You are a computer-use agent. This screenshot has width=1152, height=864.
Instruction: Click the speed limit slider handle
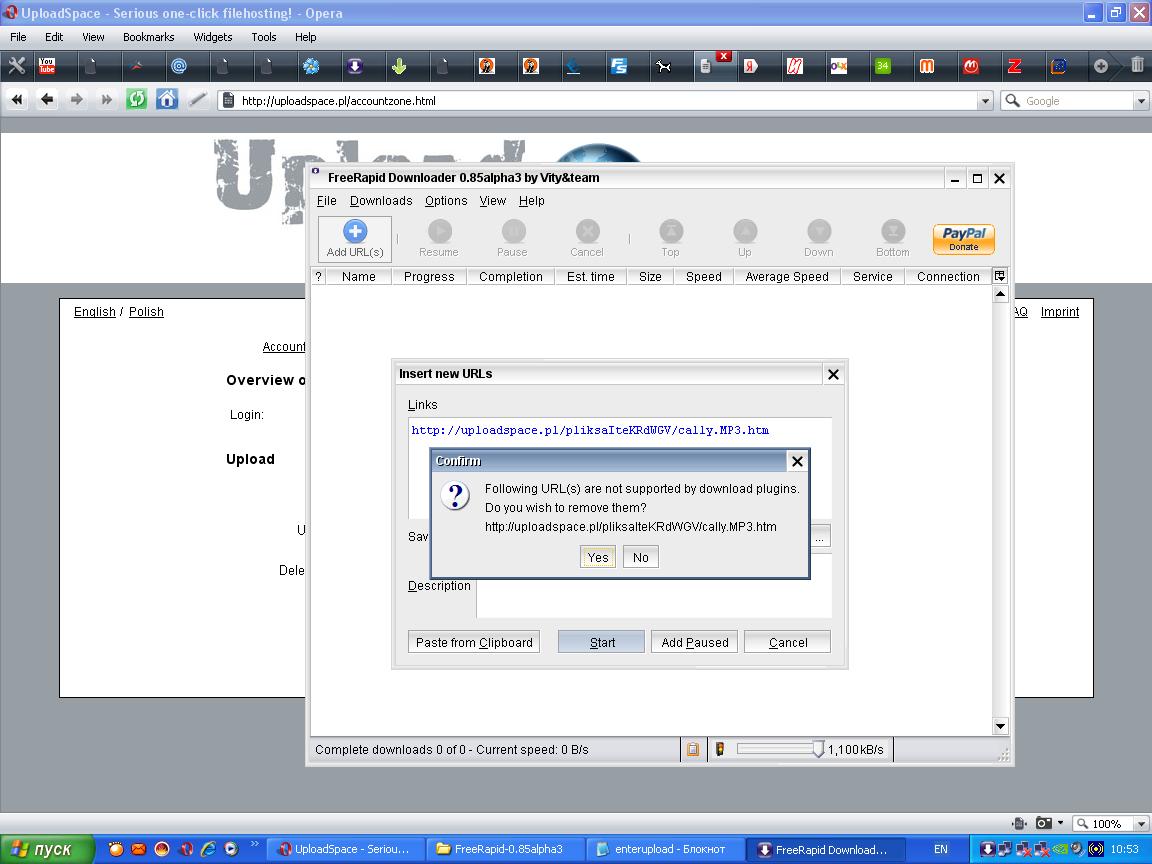pyautogui.click(x=818, y=749)
